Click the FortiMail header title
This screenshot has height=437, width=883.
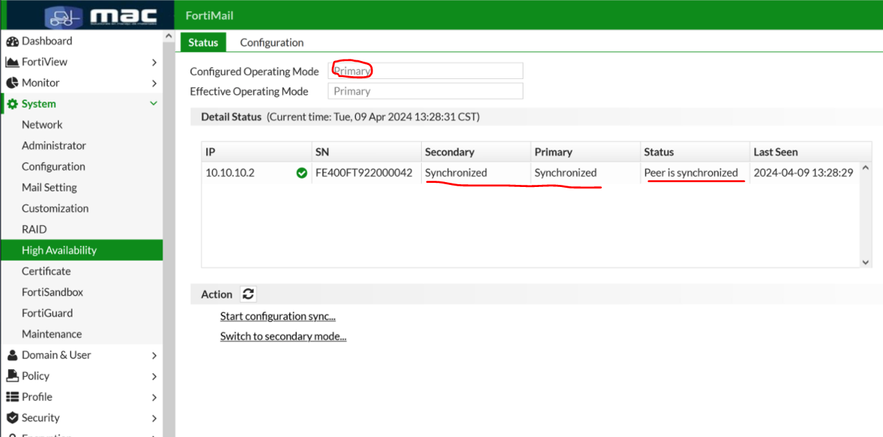tap(209, 16)
